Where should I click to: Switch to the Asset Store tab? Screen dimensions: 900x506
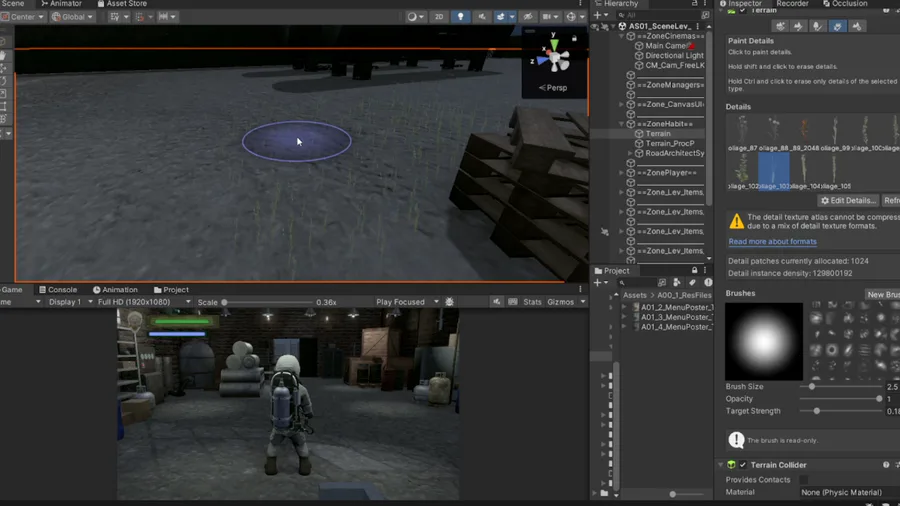tap(122, 3)
